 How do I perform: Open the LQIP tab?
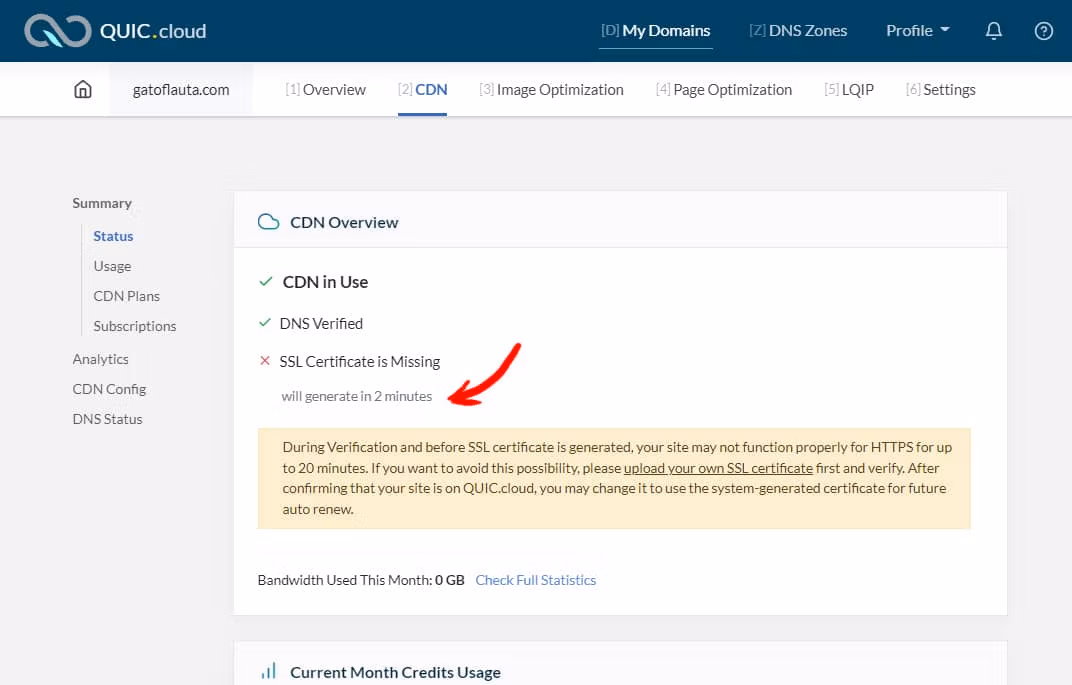[849, 90]
